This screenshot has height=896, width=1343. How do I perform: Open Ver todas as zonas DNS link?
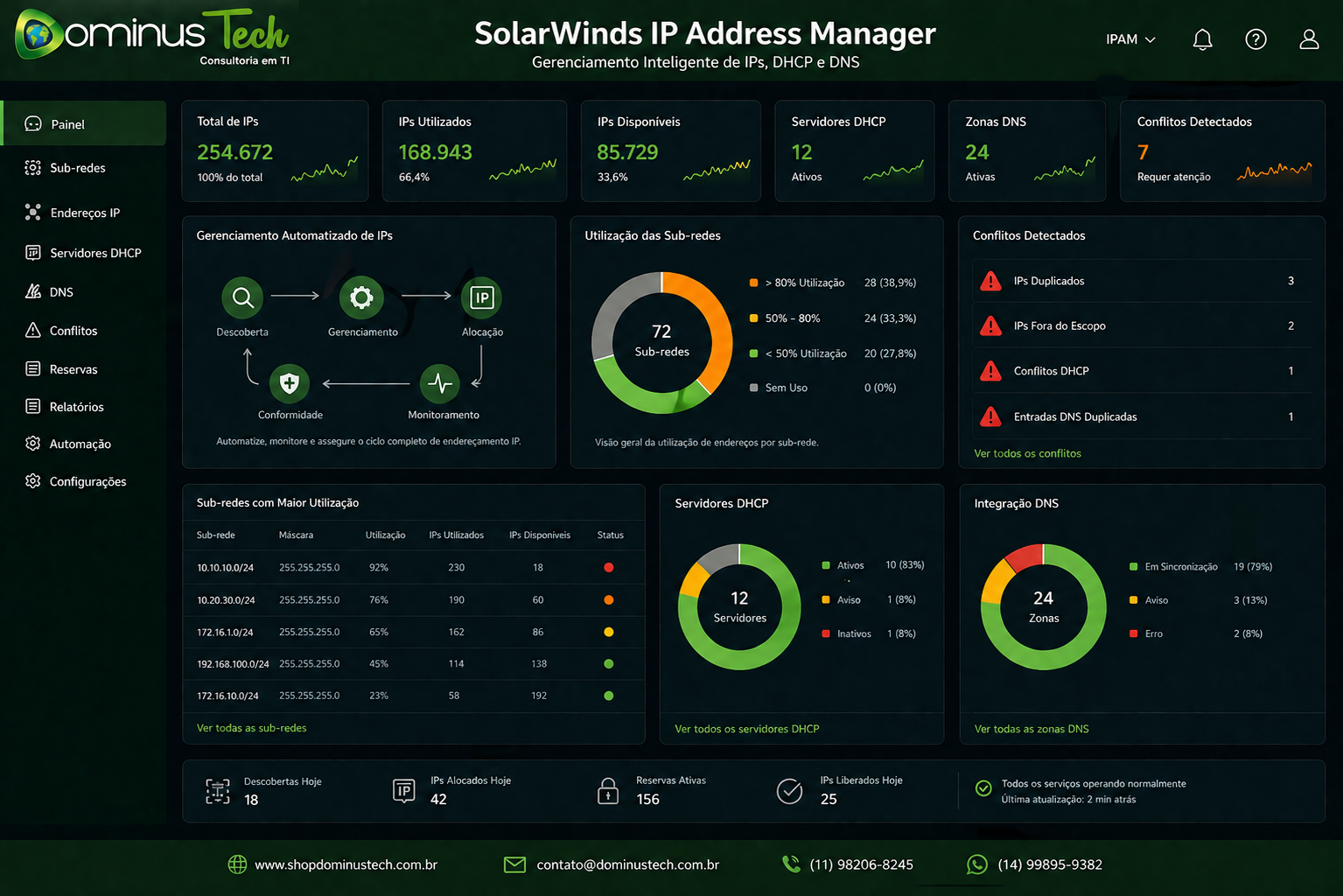tap(1032, 729)
